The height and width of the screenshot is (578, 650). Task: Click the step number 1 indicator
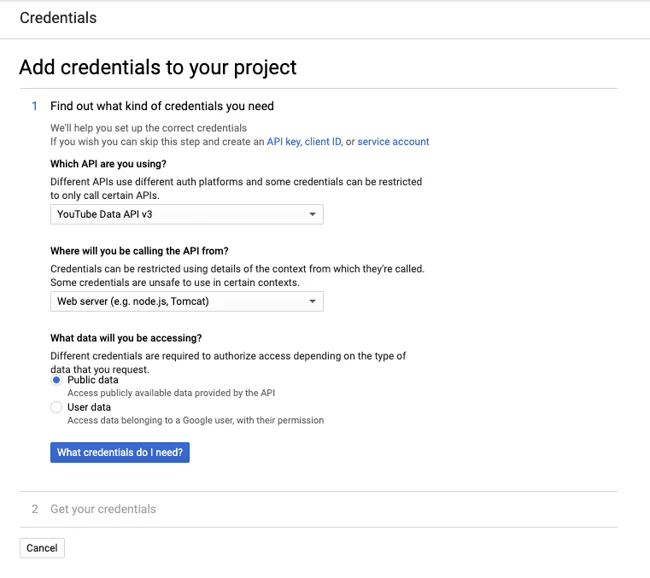click(x=35, y=106)
